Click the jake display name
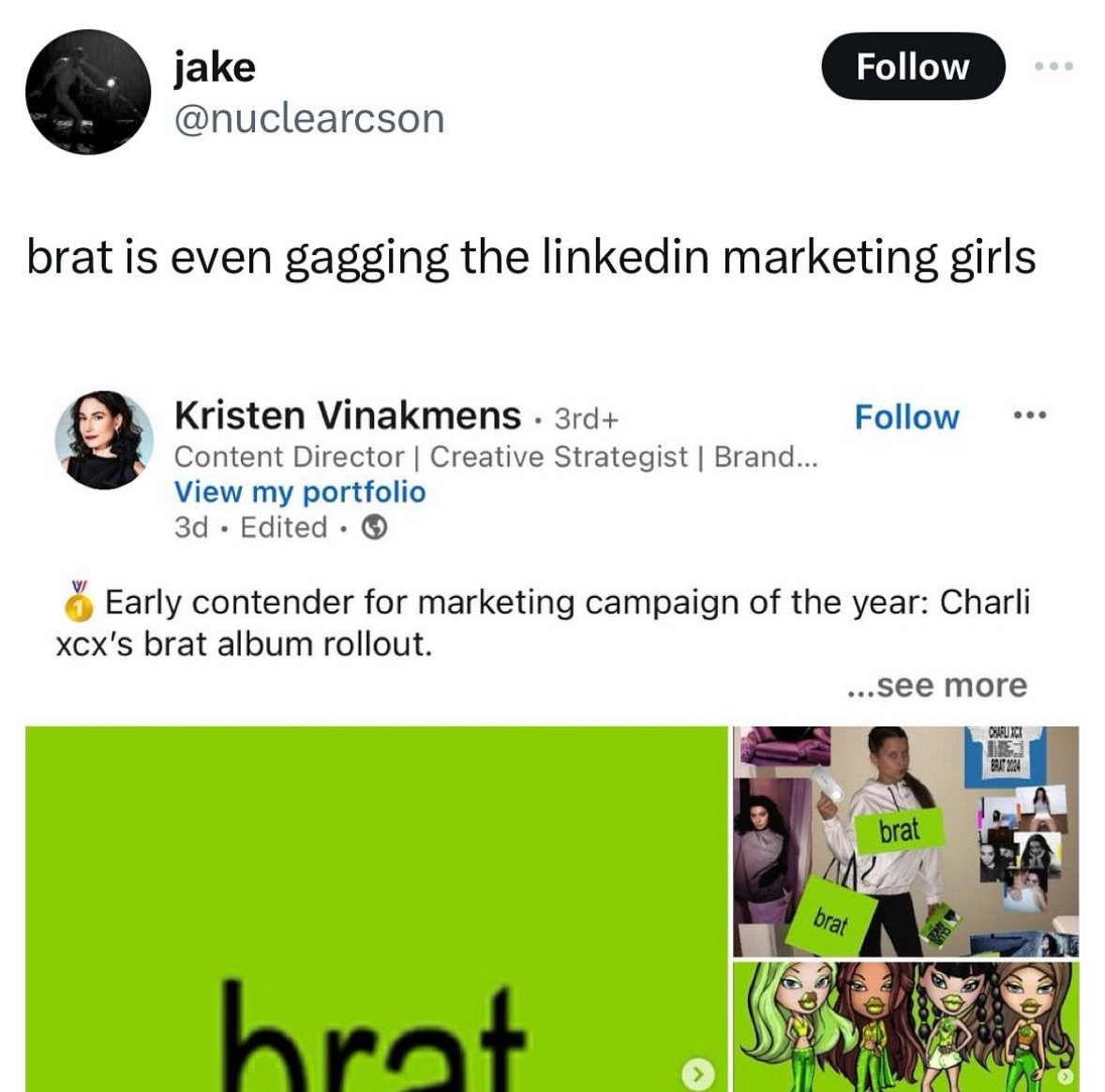 215,67
